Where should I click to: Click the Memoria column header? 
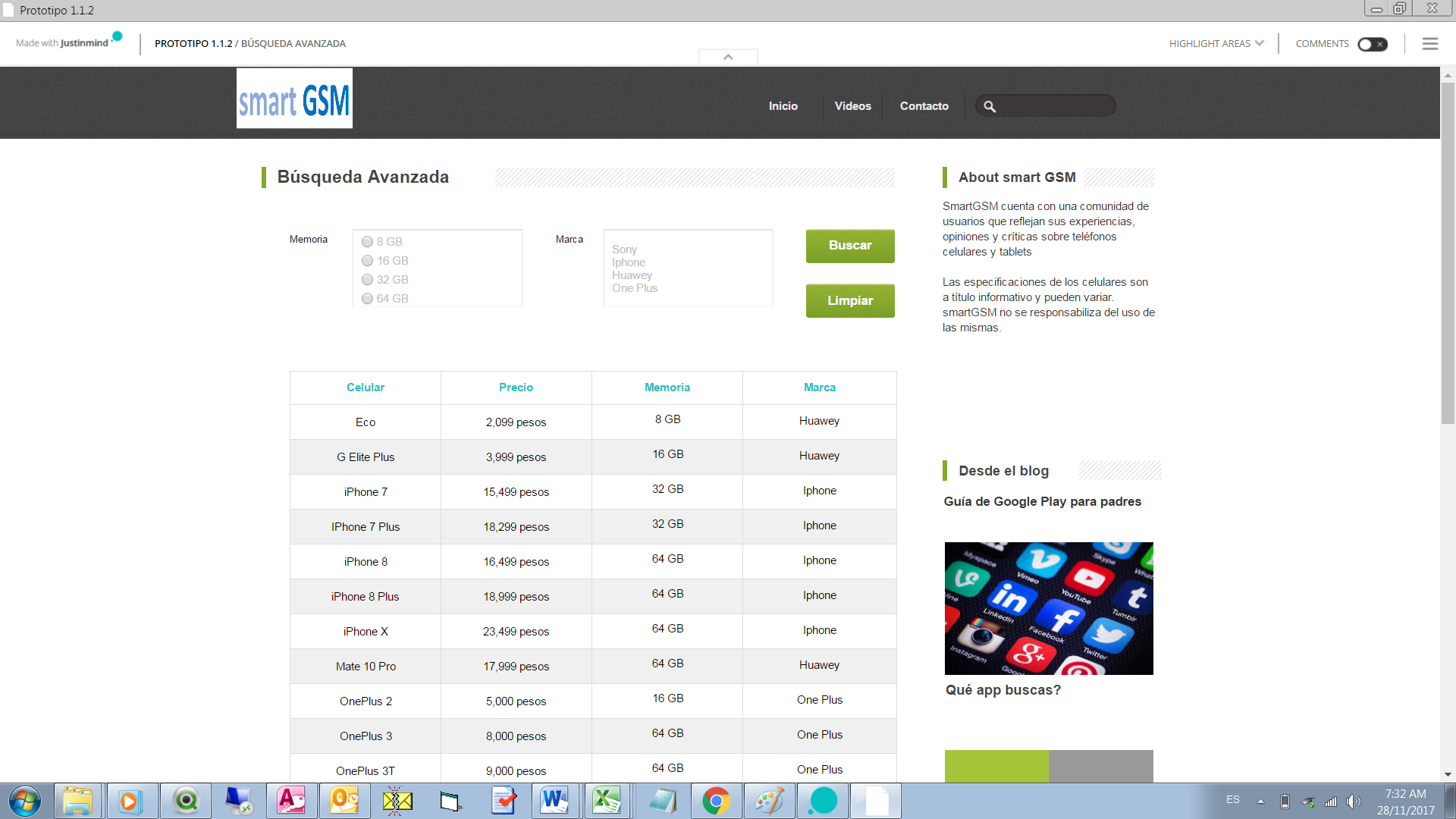pos(667,388)
